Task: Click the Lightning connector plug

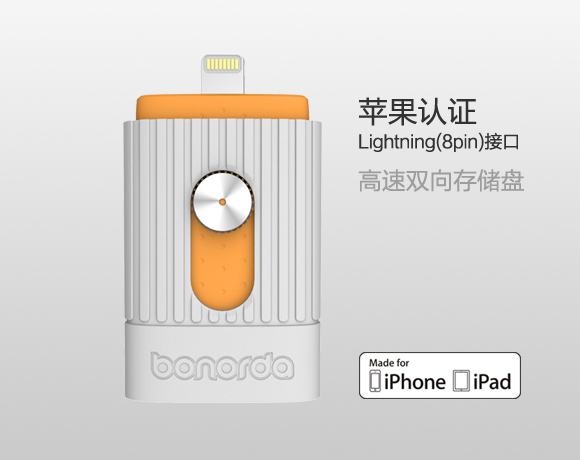Action: point(223,74)
